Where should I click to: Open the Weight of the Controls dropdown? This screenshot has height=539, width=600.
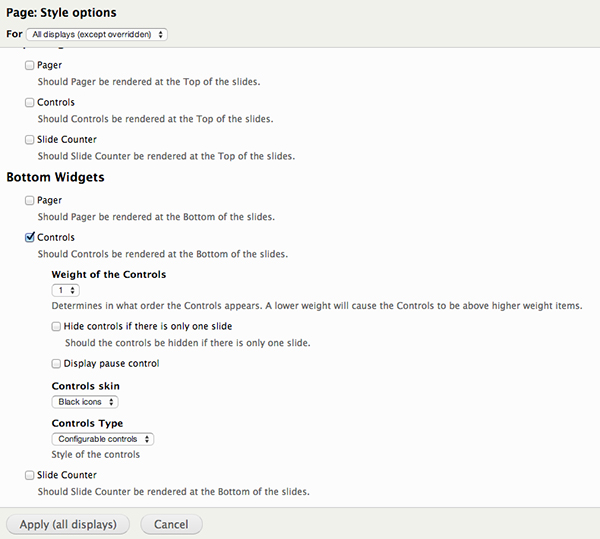65,290
